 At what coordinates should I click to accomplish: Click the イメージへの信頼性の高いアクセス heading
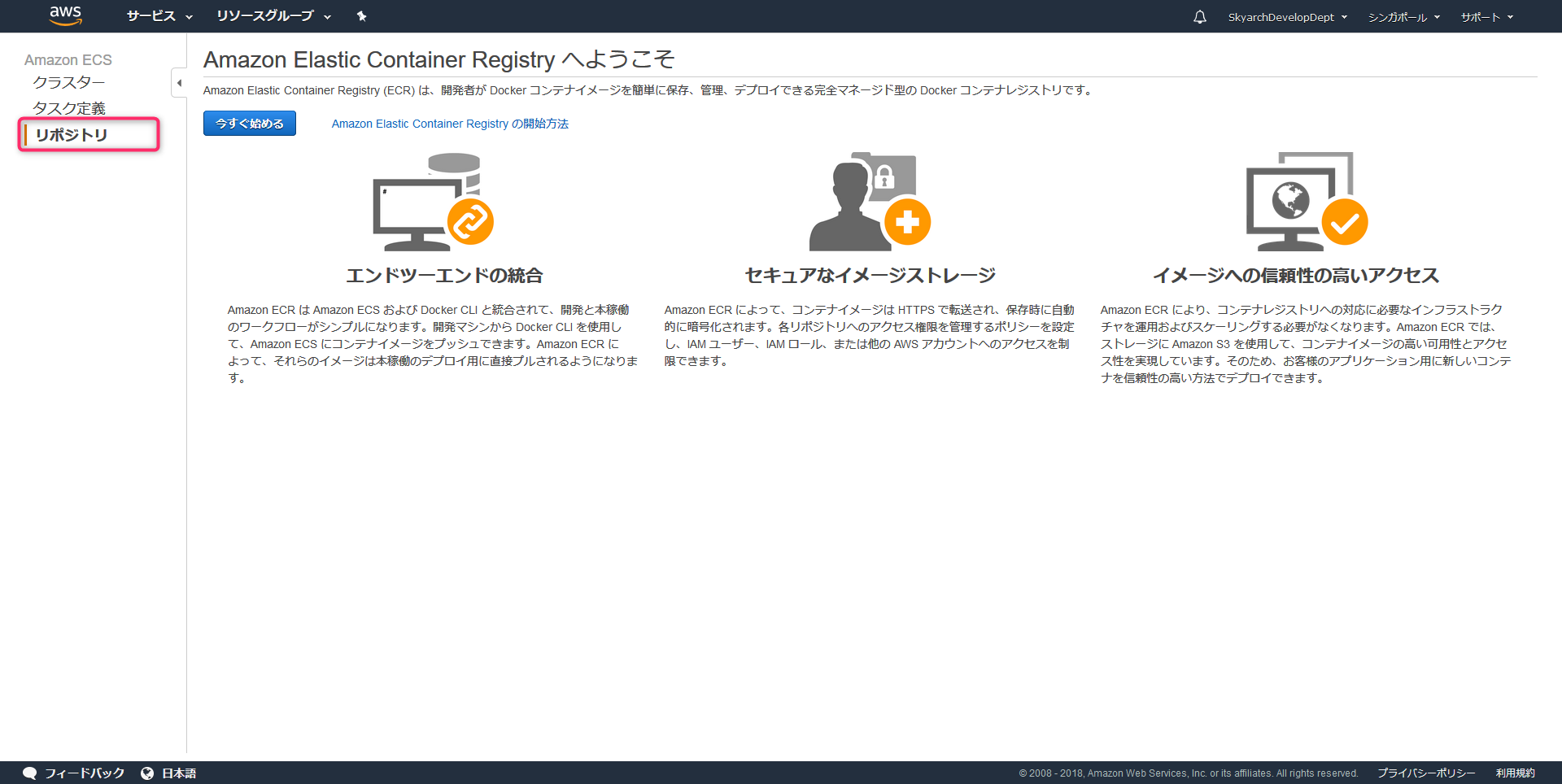[x=1296, y=276]
